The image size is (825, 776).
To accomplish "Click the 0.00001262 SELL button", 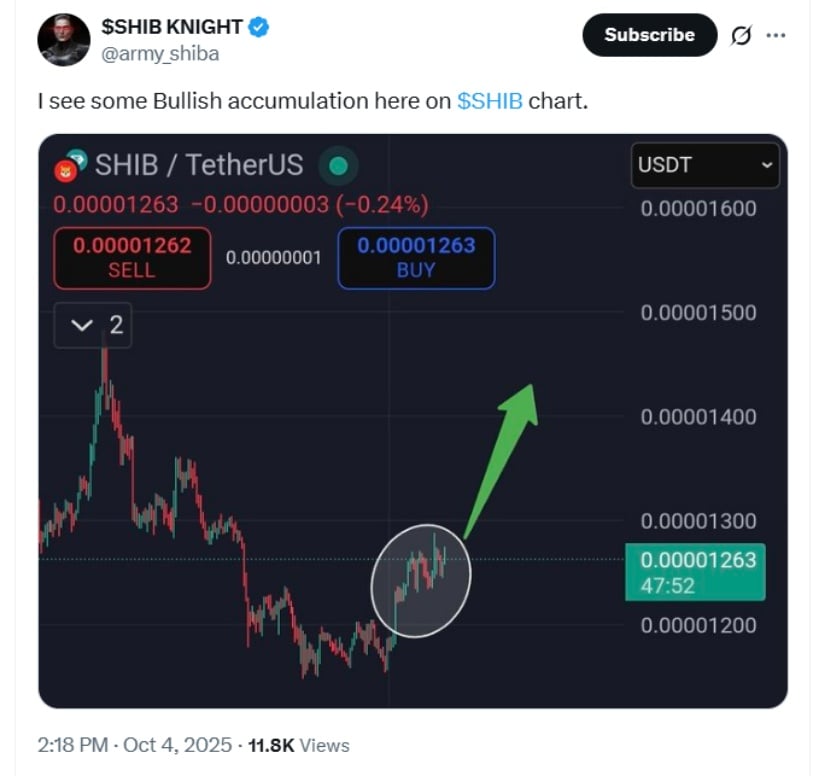I will tap(131, 257).
